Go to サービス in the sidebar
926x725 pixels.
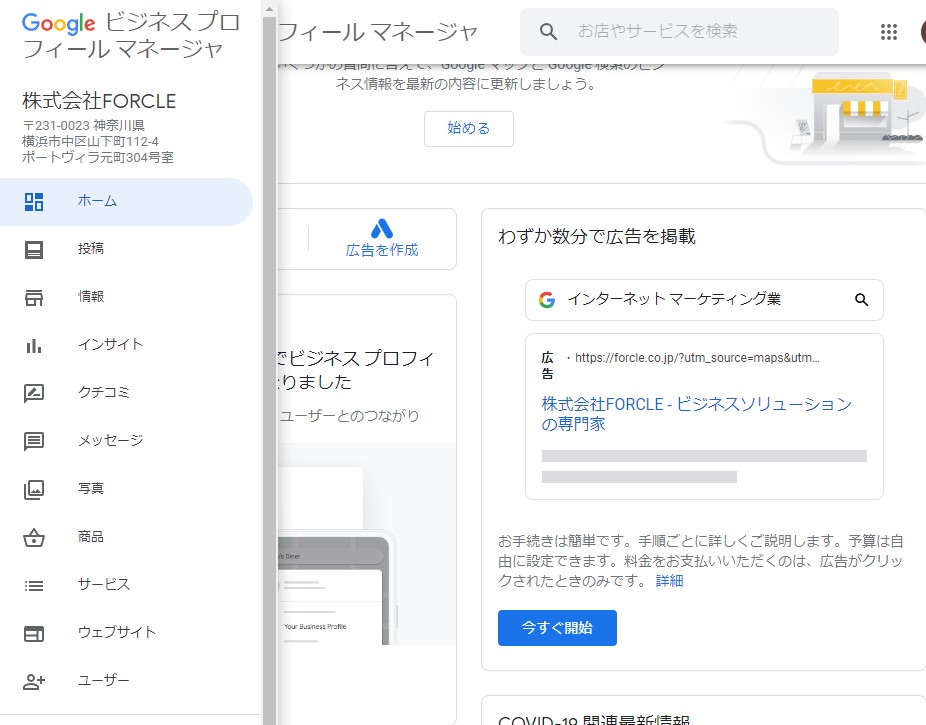(126, 584)
